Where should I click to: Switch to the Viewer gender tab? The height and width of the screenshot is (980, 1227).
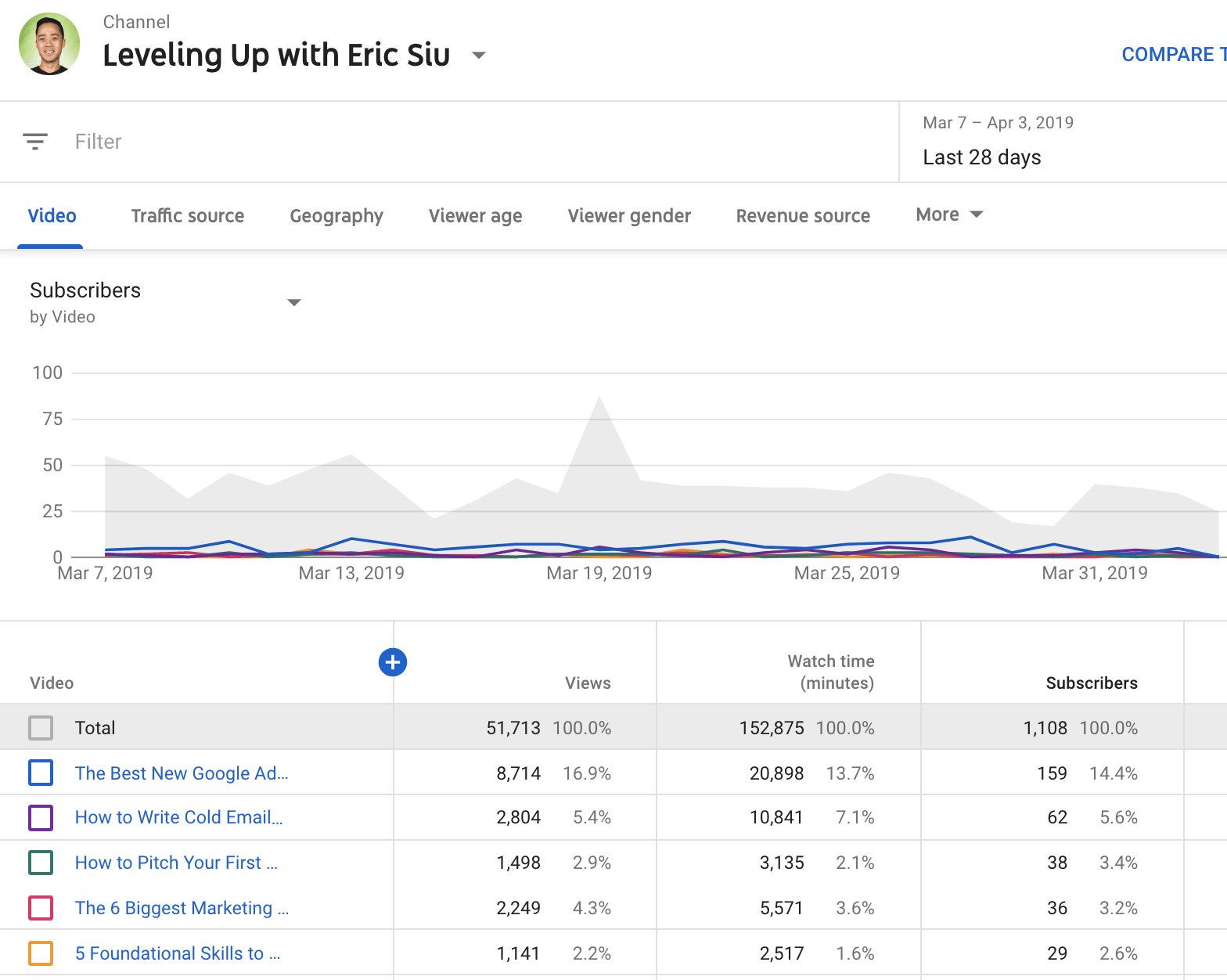[x=630, y=216]
